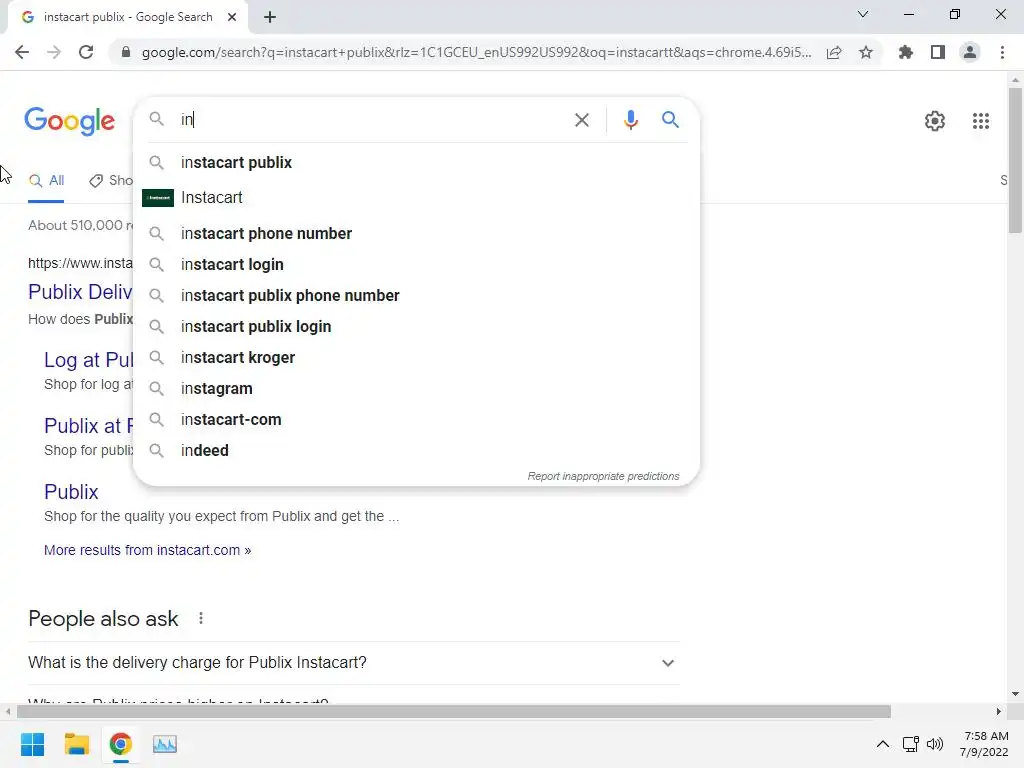Open "More results from instacart.com" link
1024x768 pixels.
point(147,550)
